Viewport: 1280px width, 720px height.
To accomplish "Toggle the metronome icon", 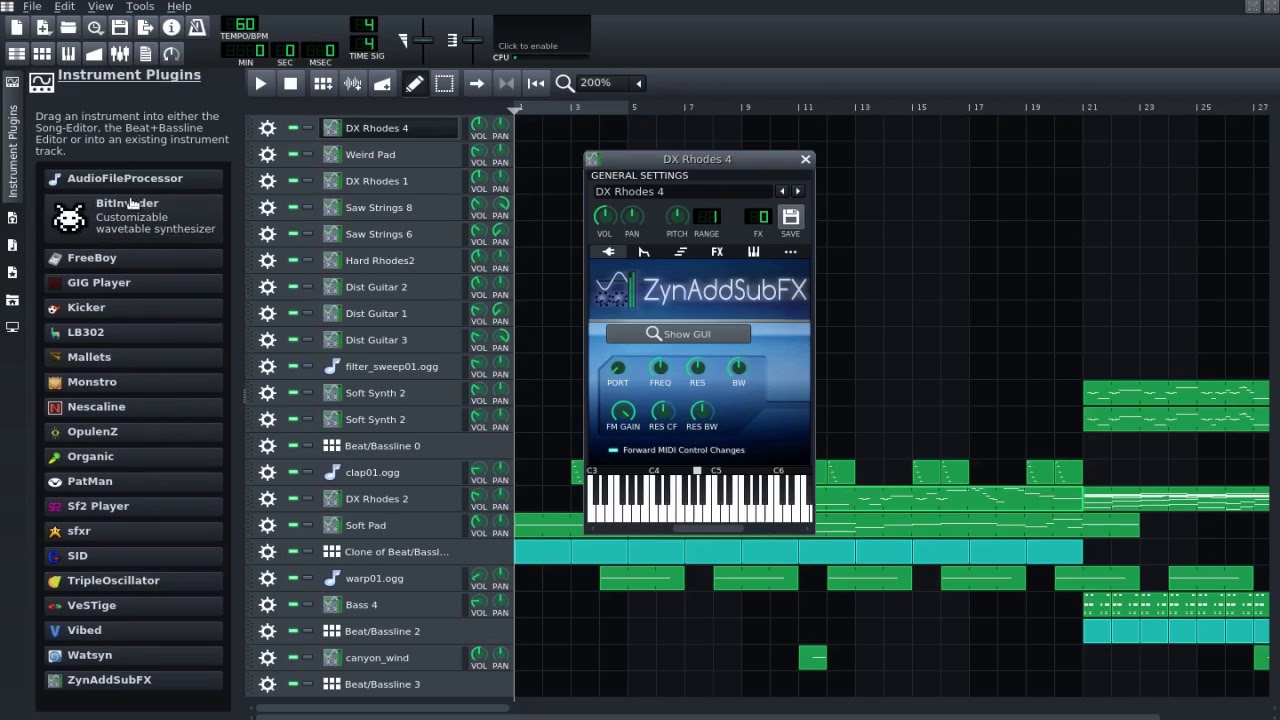I will point(197,28).
